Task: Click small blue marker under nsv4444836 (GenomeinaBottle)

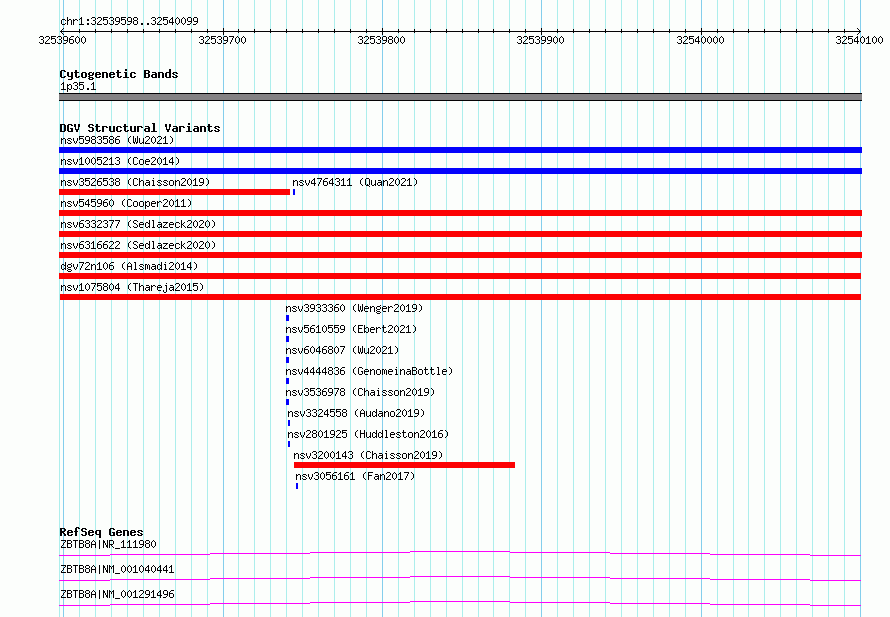Action: [287, 381]
